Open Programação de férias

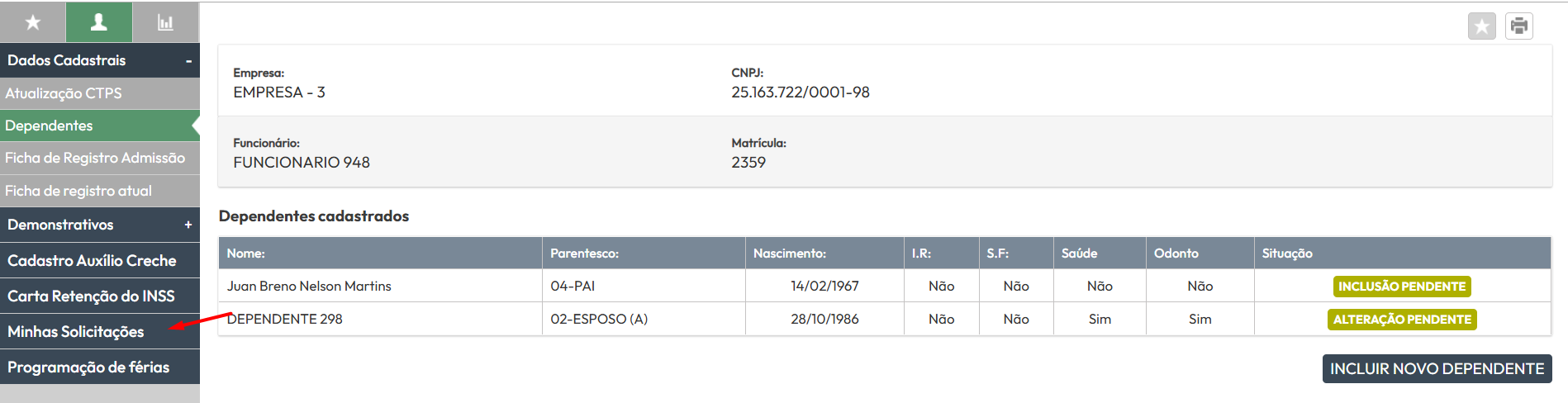click(x=100, y=367)
